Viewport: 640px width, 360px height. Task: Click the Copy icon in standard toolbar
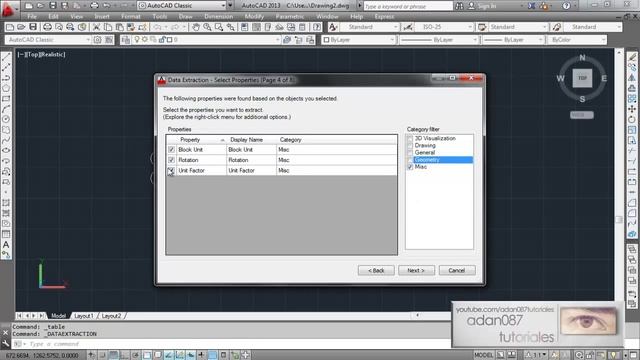click(x=108, y=27)
